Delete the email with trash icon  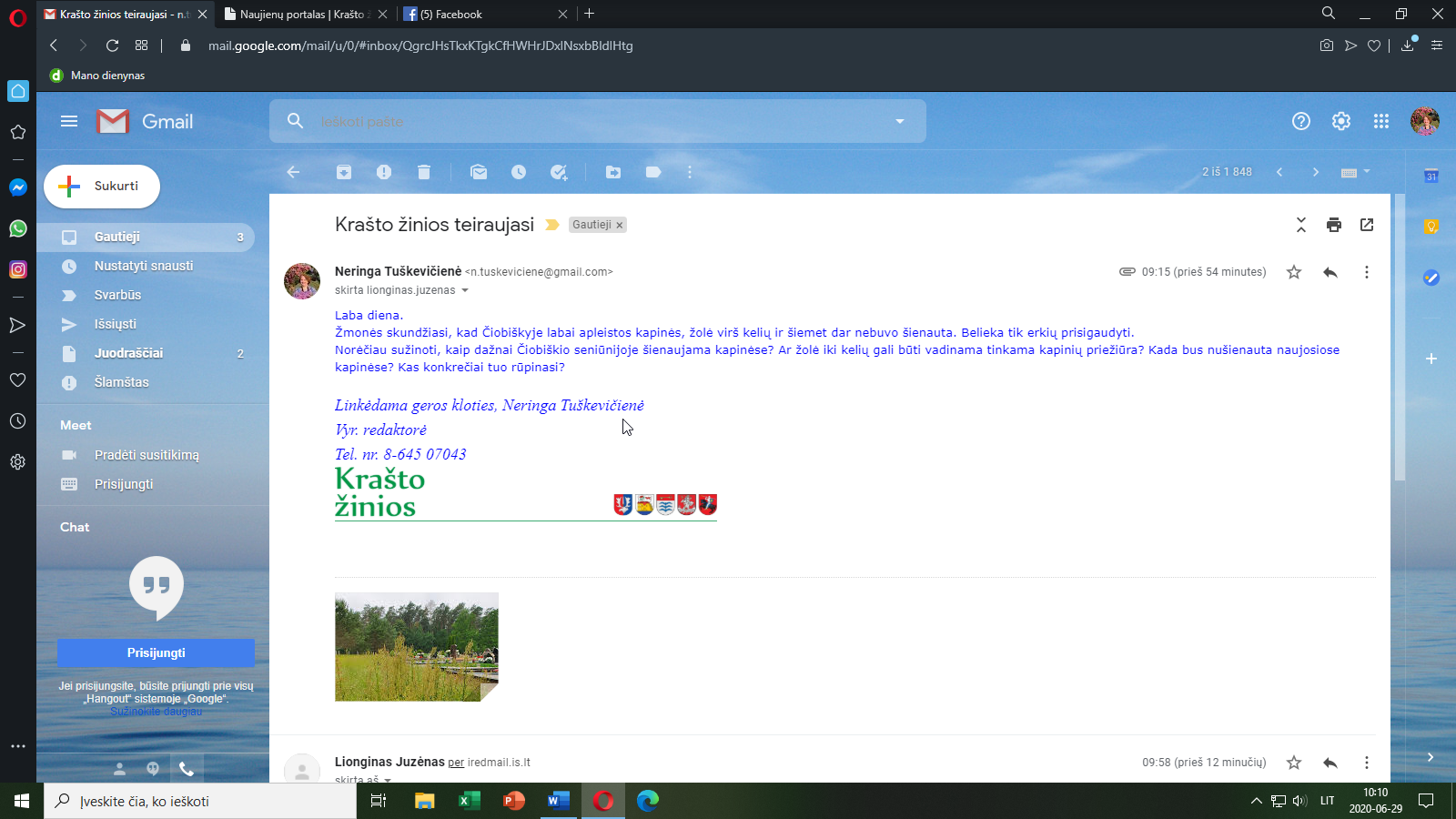pyautogui.click(x=424, y=172)
